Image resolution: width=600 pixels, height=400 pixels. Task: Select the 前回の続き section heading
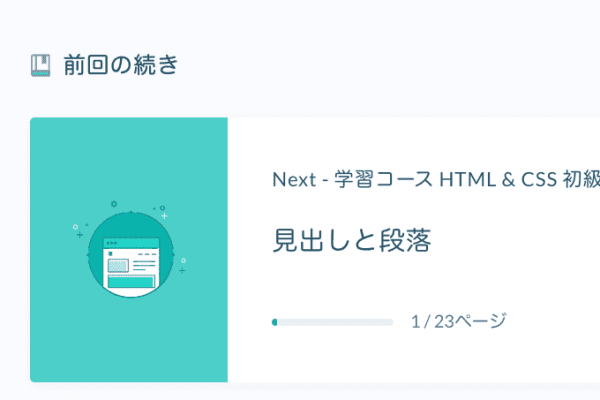point(120,66)
